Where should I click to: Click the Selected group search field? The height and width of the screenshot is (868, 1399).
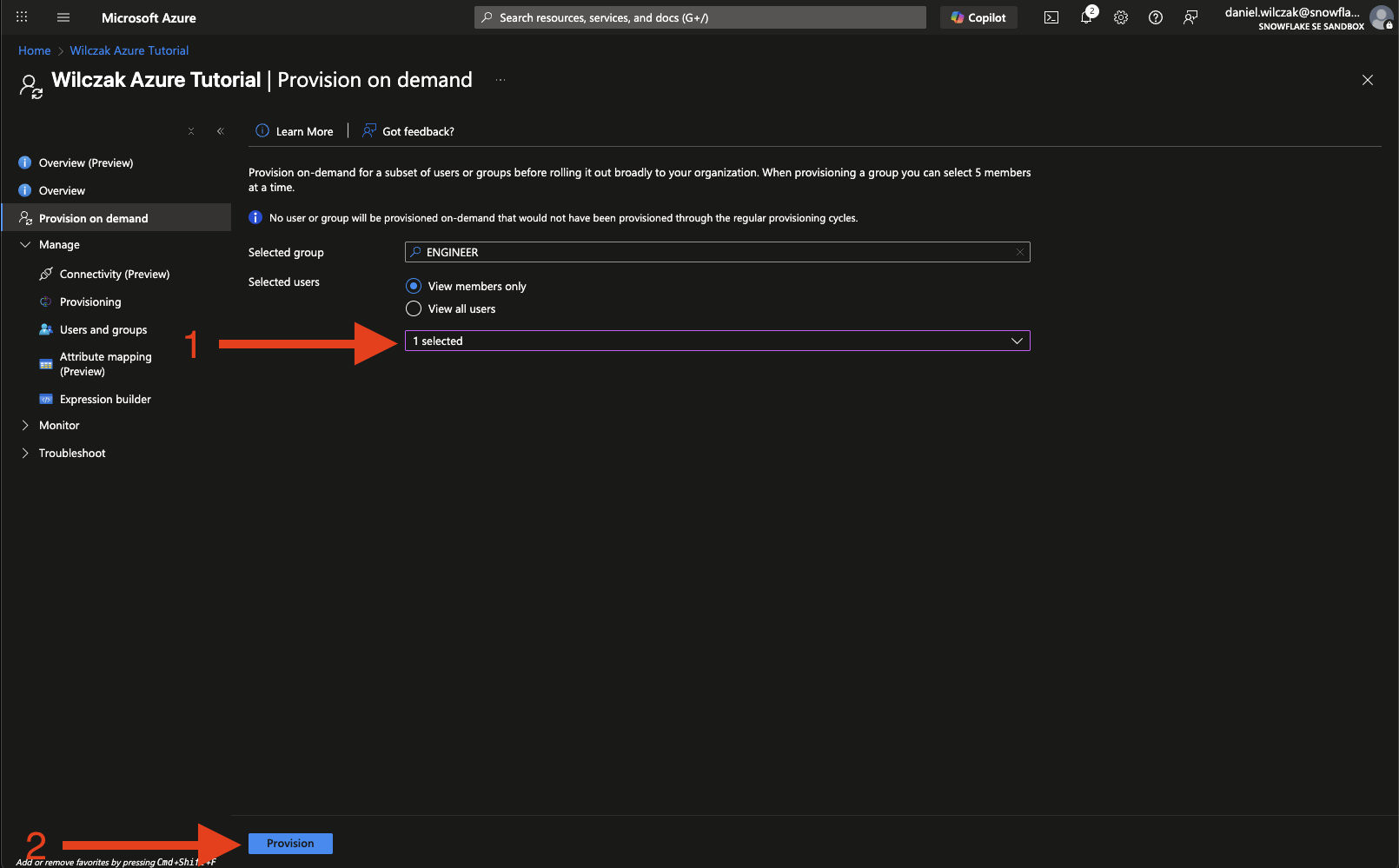point(717,252)
